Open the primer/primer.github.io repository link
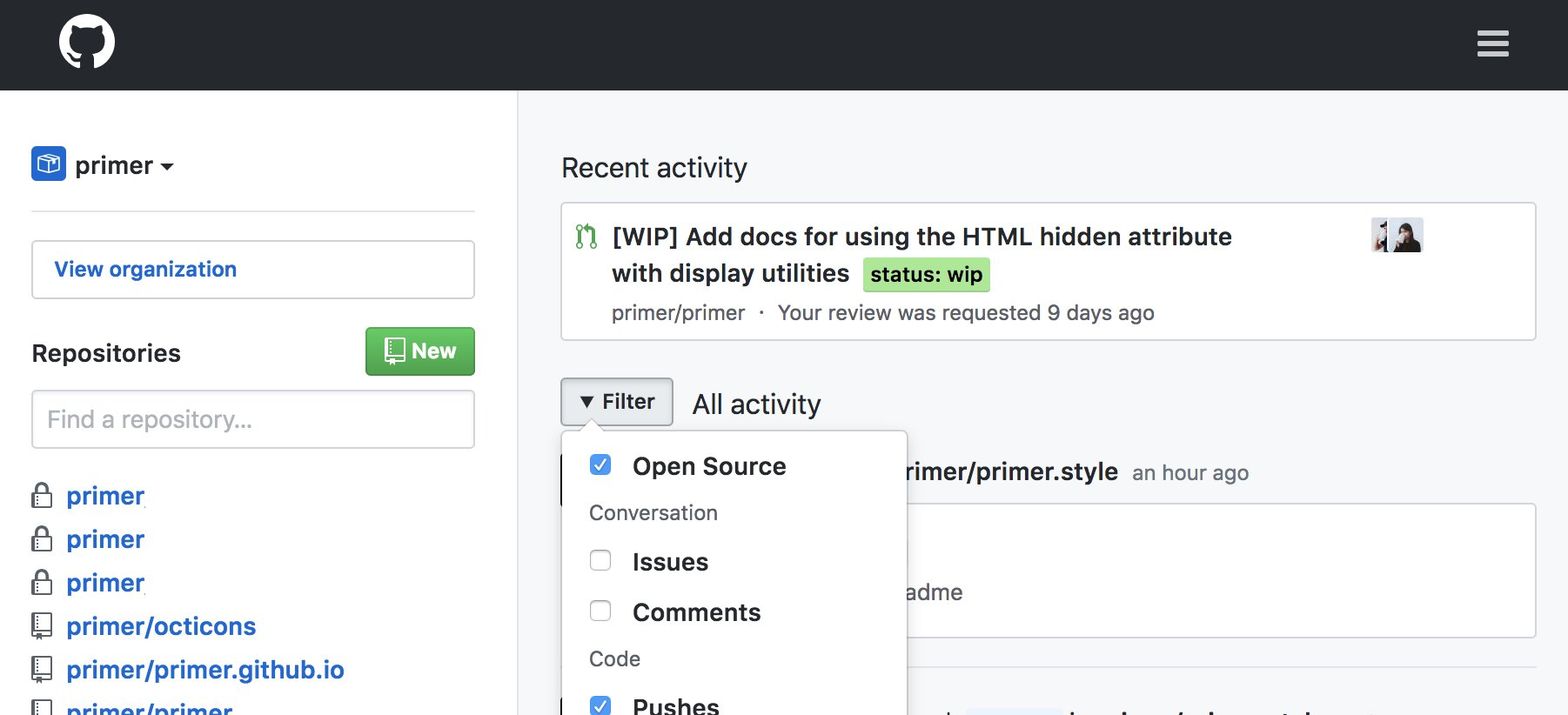 (x=205, y=670)
